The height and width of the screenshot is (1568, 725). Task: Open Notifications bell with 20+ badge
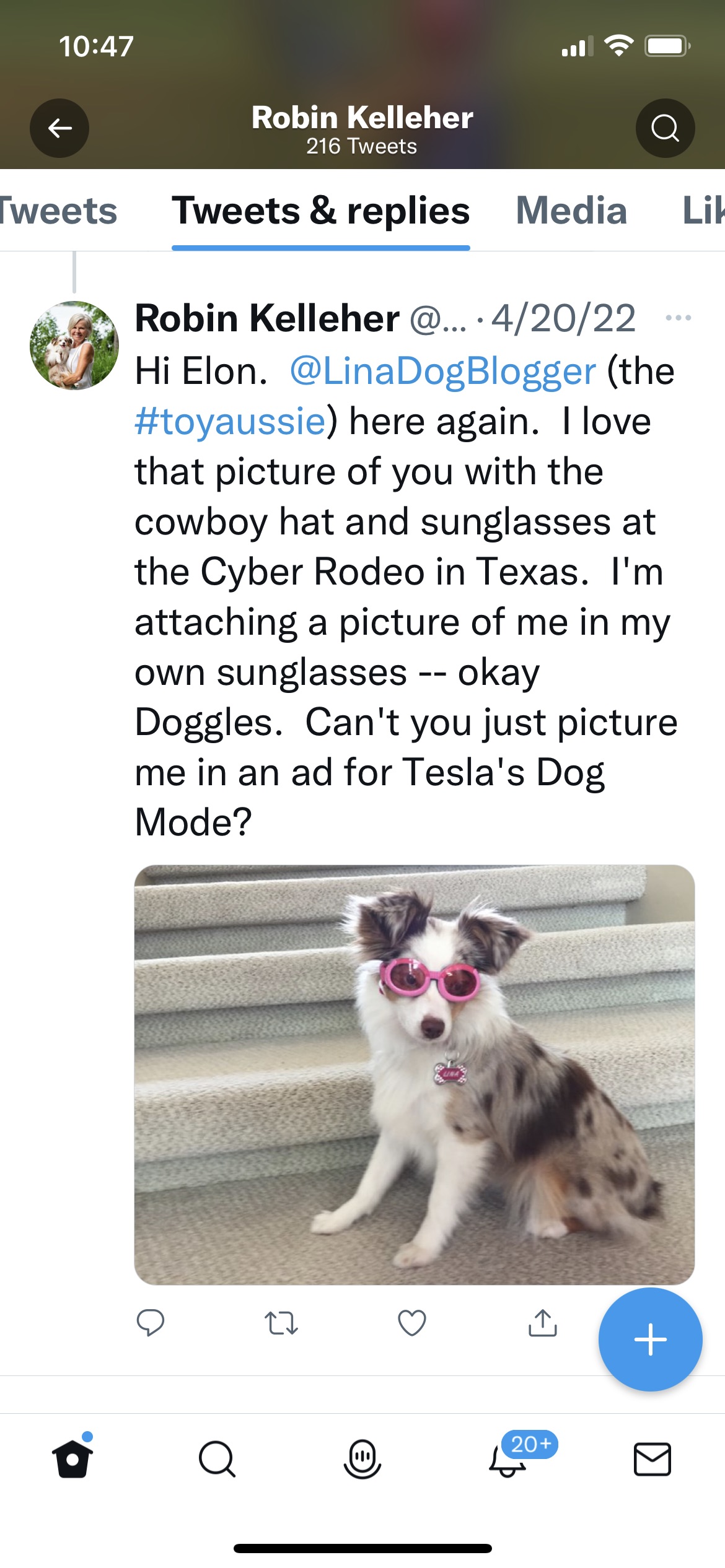pyautogui.click(x=508, y=1460)
